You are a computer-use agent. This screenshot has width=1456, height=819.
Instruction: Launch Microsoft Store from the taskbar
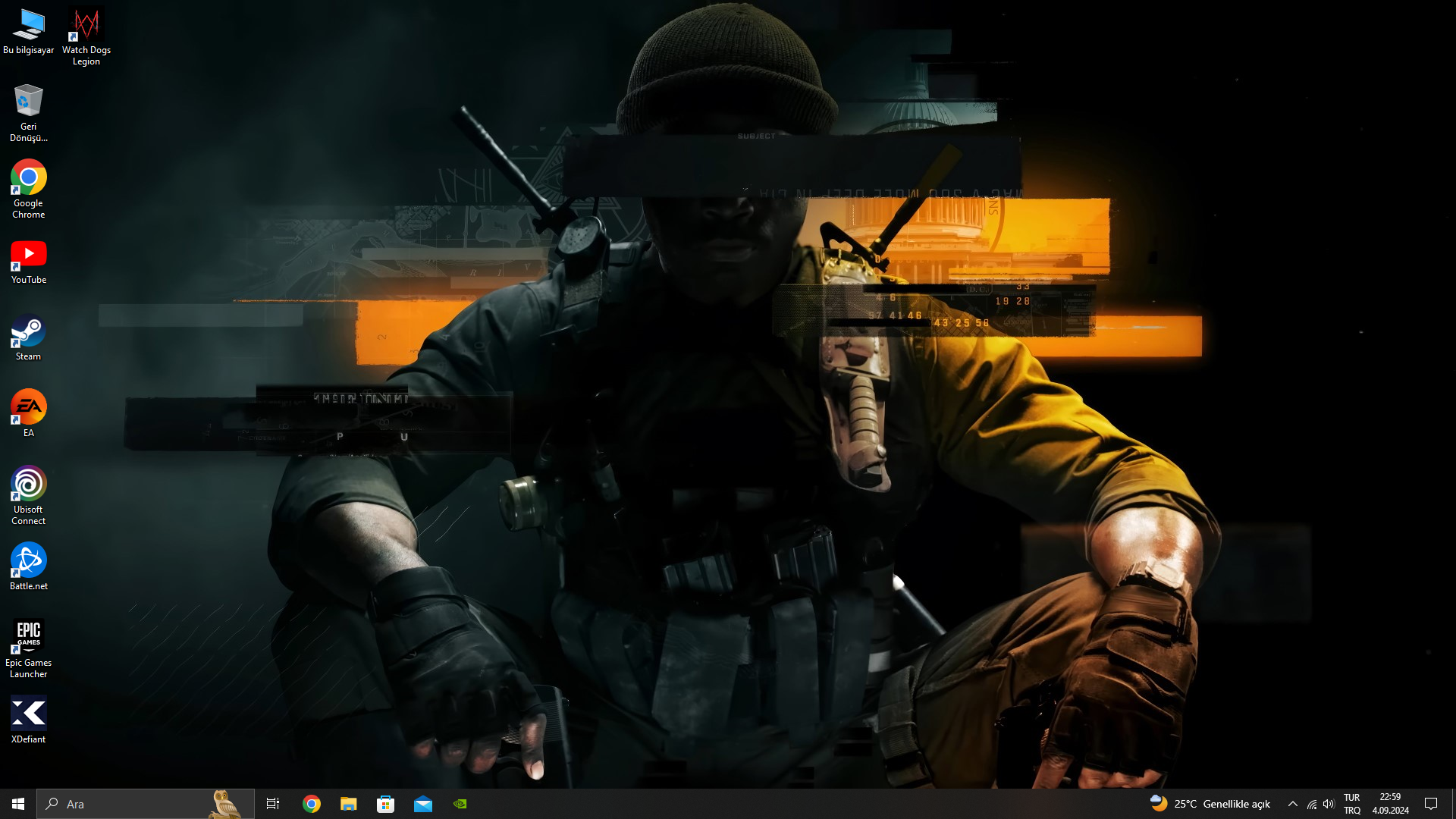point(386,804)
